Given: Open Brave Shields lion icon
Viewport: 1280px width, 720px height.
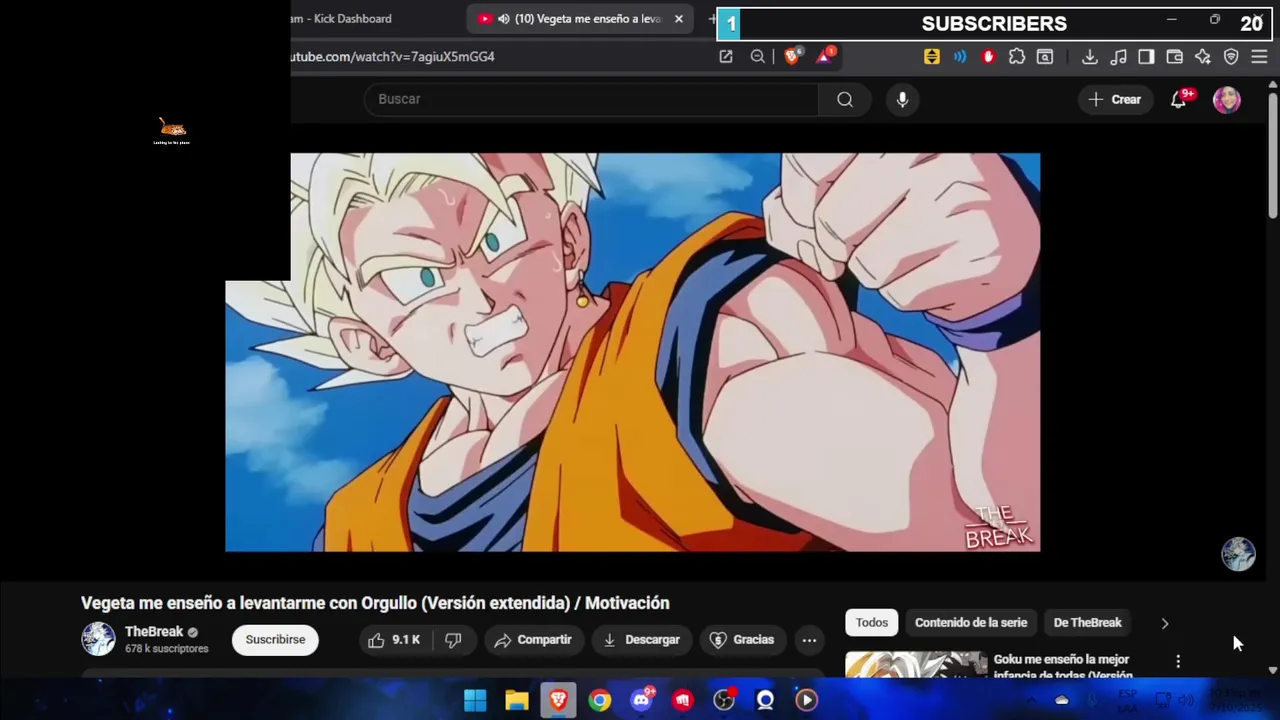Looking at the screenshot, I should (792, 57).
